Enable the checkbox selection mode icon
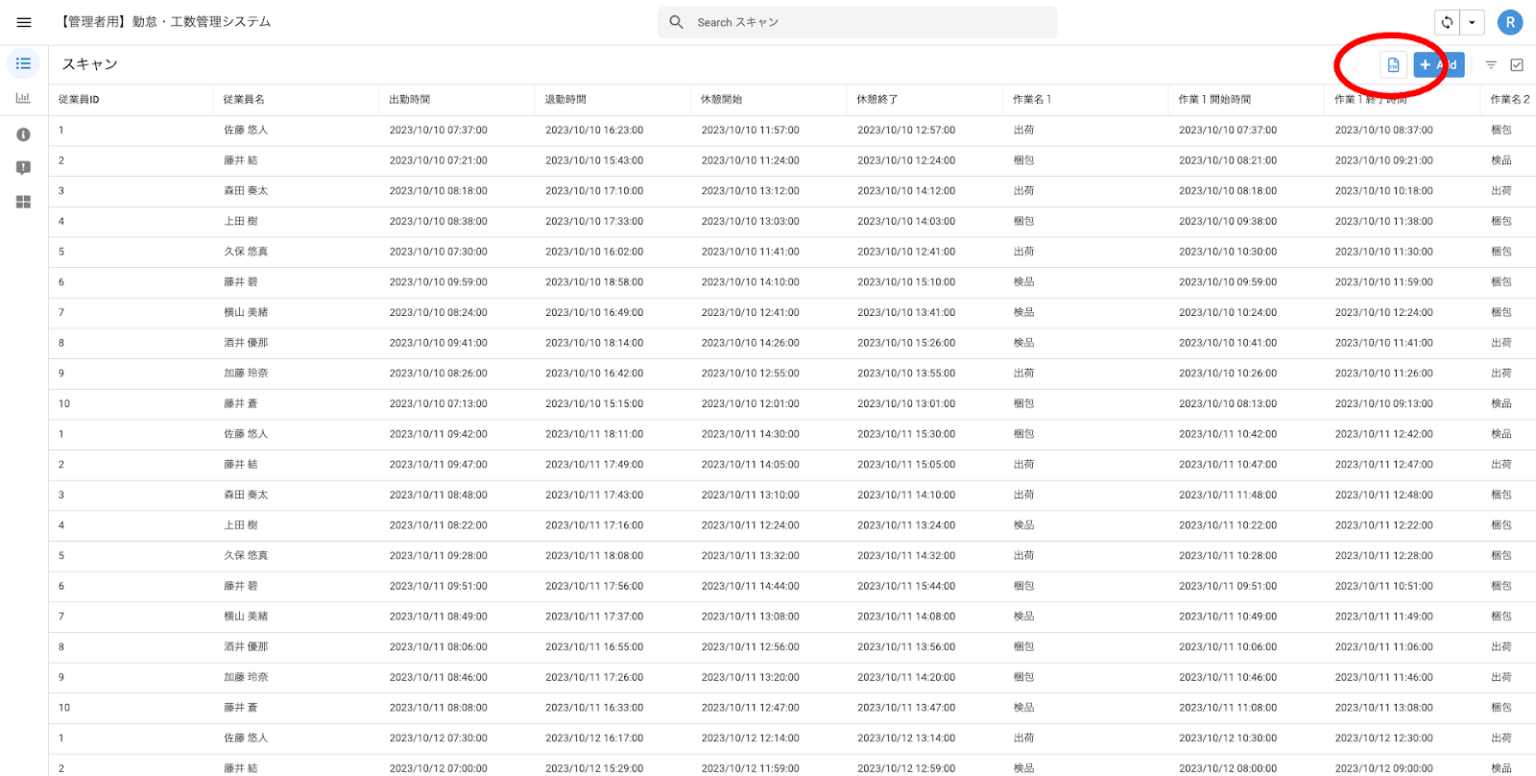 coord(1517,64)
